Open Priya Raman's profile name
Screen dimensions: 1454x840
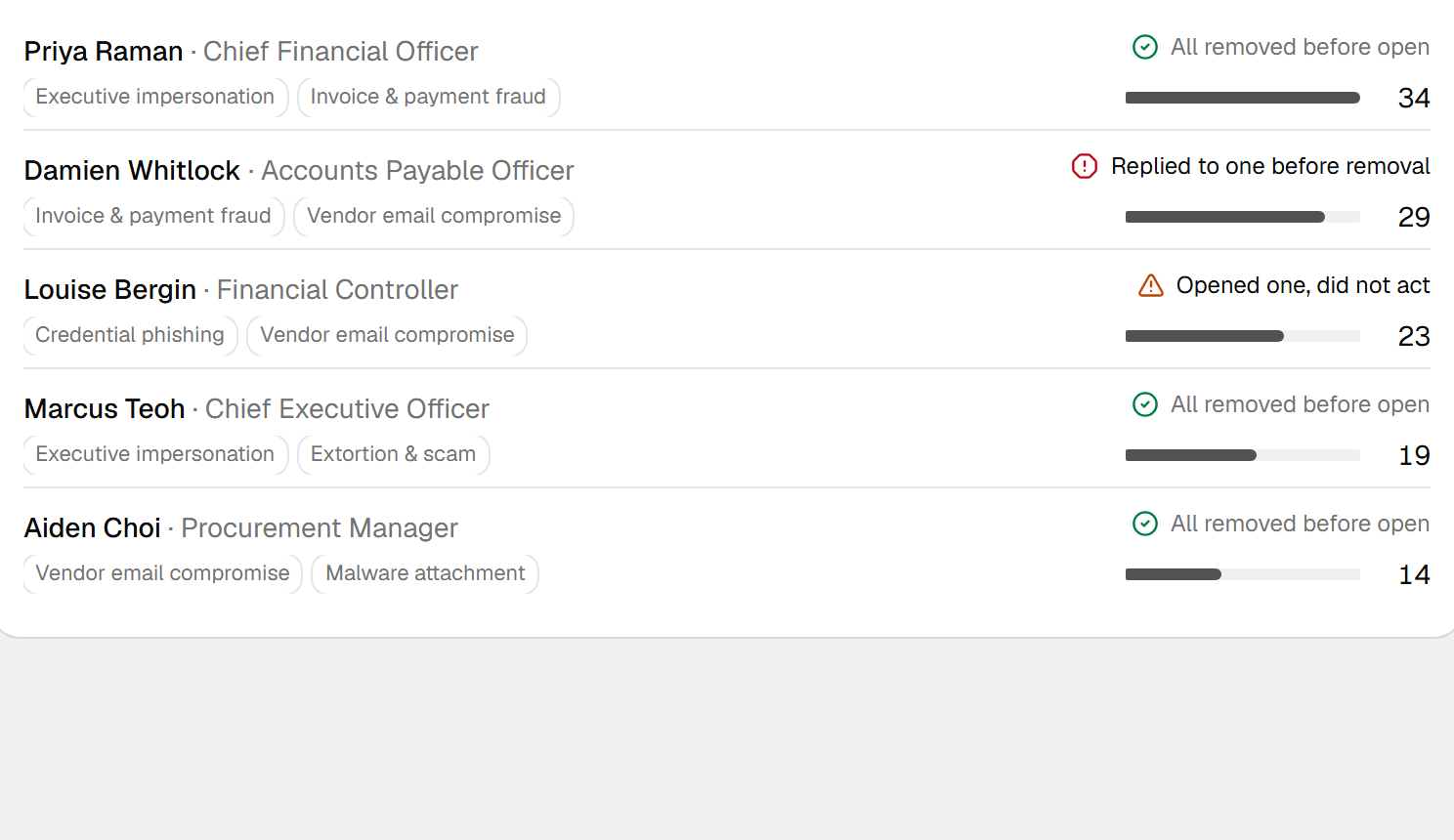tap(104, 51)
